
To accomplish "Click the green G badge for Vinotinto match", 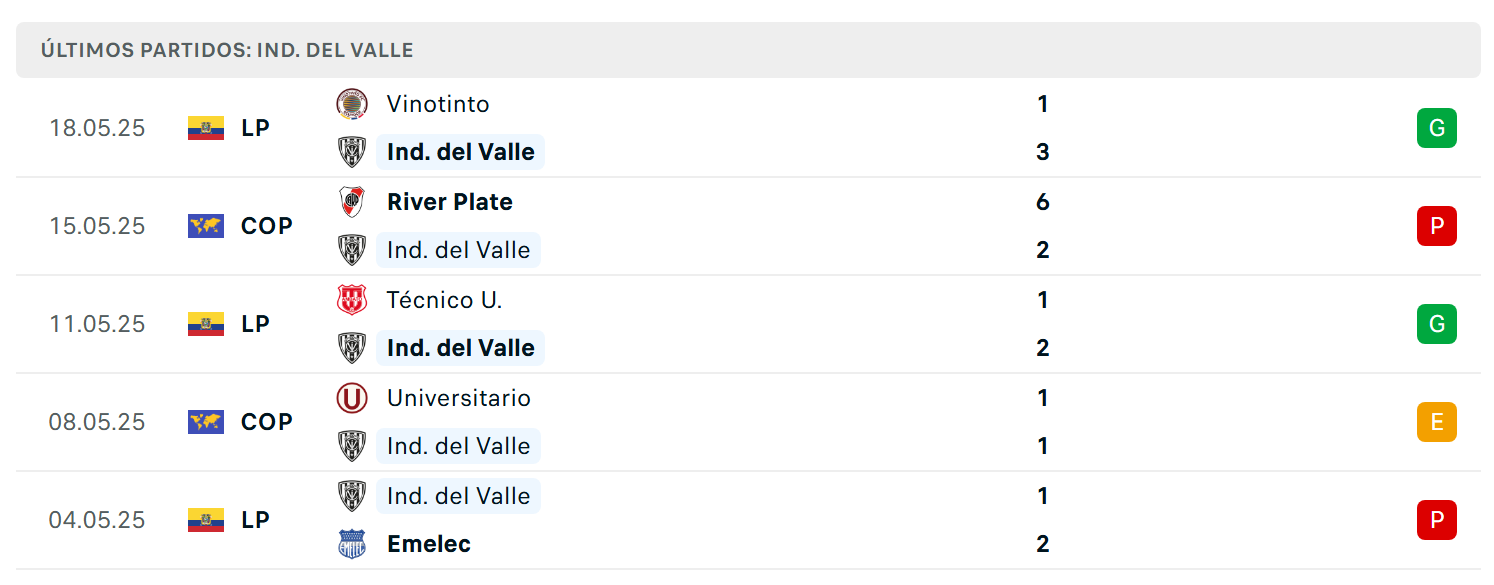I will pyautogui.click(x=1437, y=128).
